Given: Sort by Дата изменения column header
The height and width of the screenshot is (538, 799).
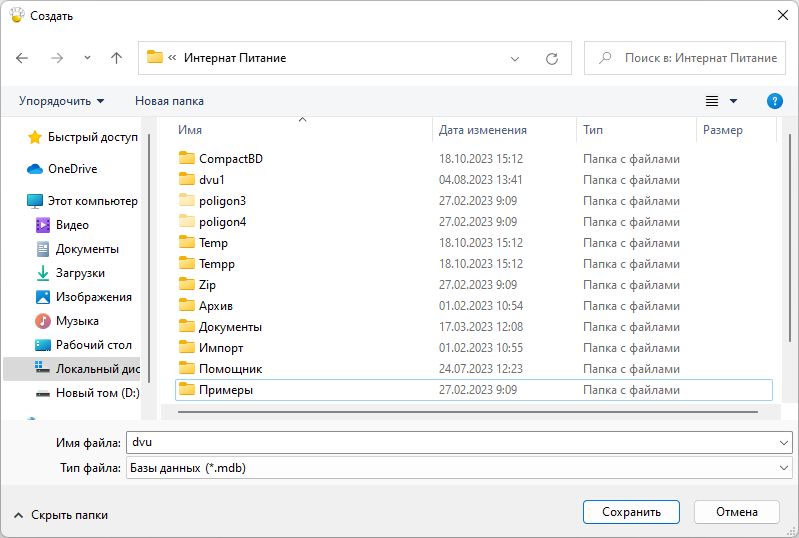Looking at the screenshot, I should (x=483, y=130).
